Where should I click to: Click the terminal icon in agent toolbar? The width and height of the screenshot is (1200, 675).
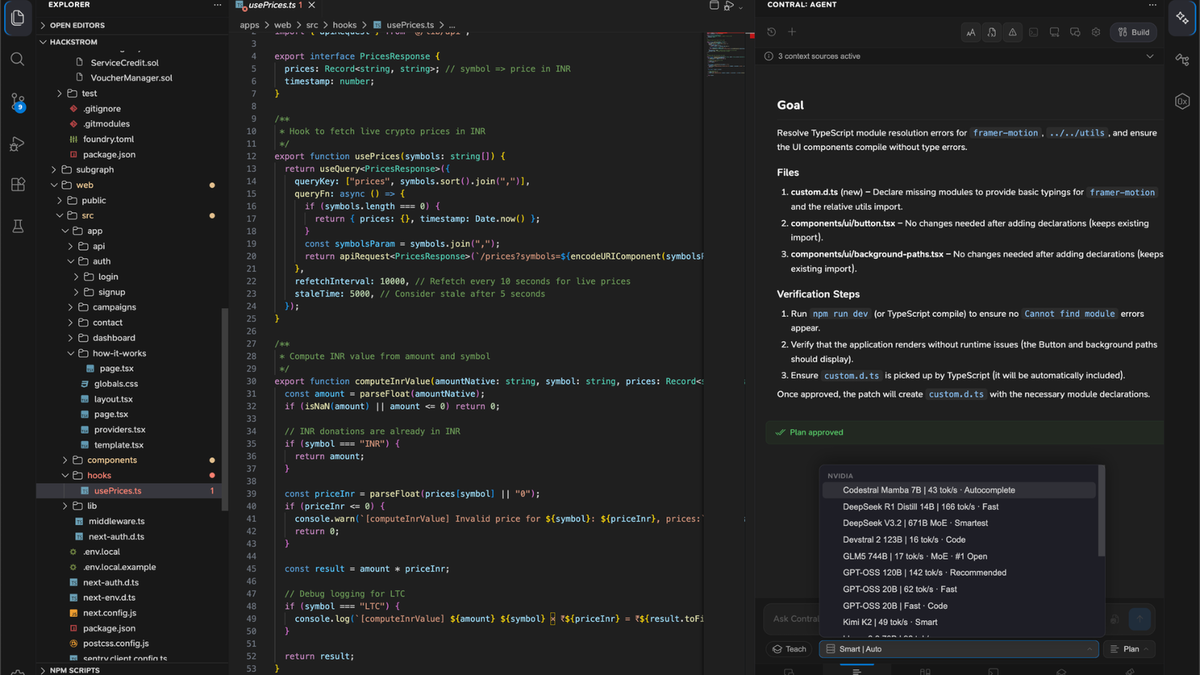tap(1033, 32)
